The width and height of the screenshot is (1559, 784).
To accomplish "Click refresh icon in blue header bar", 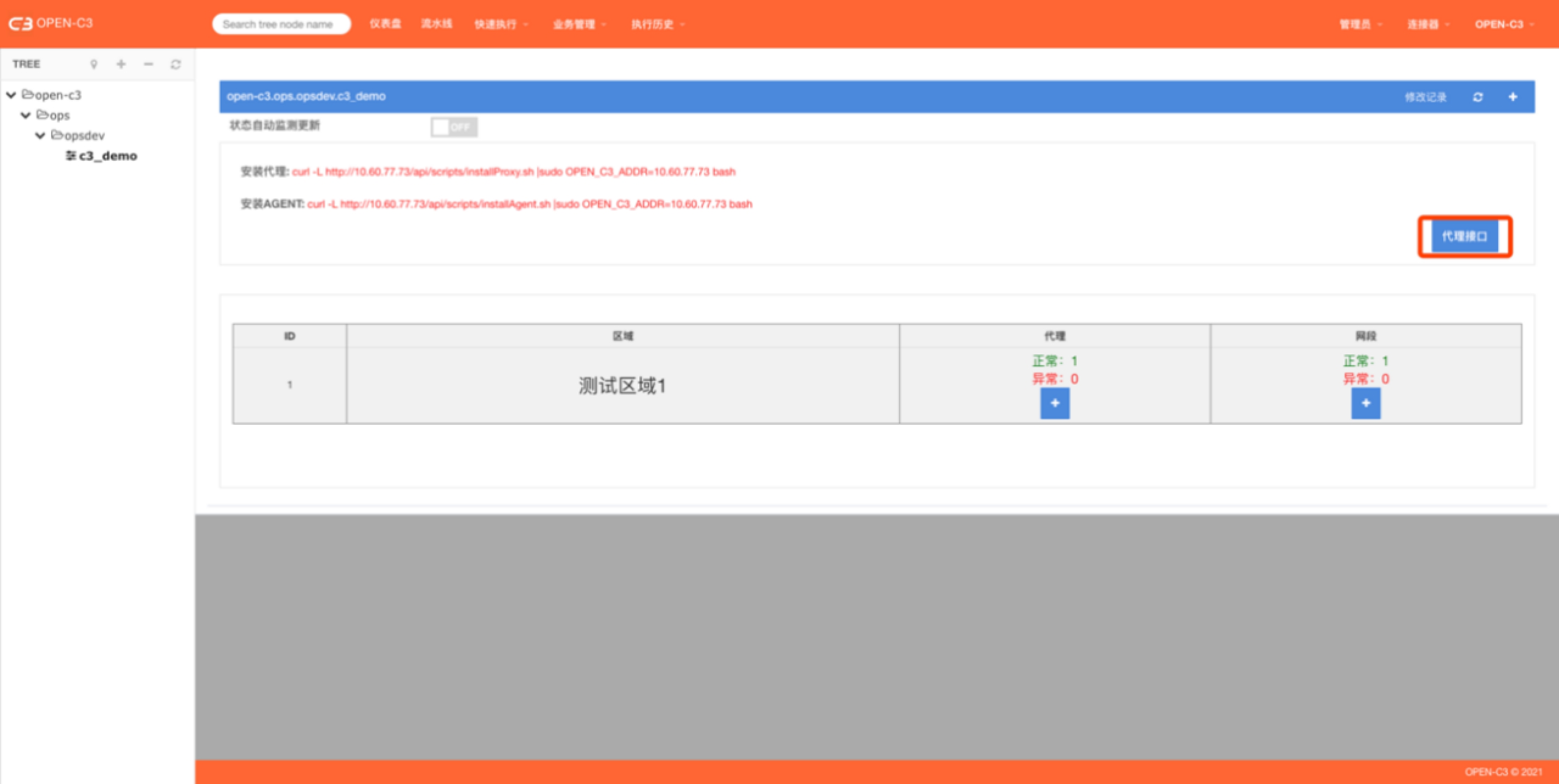I will click(x=1478, y=97).
